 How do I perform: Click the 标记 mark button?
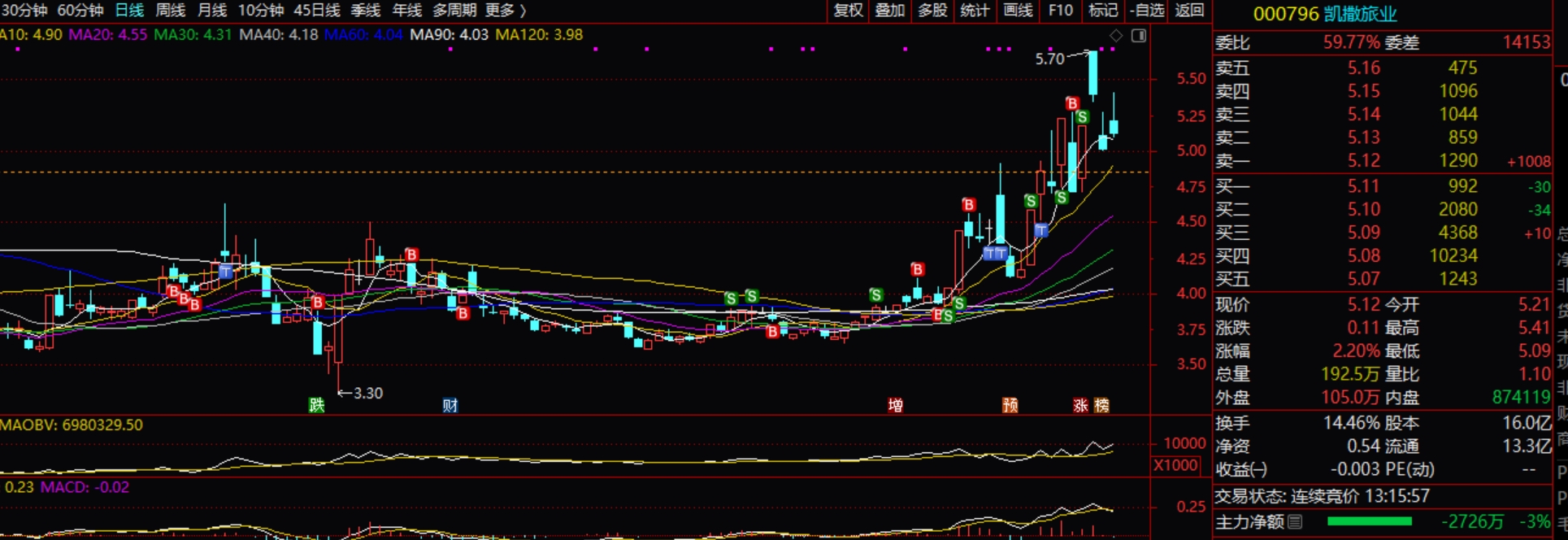pyautogui.click(x=1103, y=11)
